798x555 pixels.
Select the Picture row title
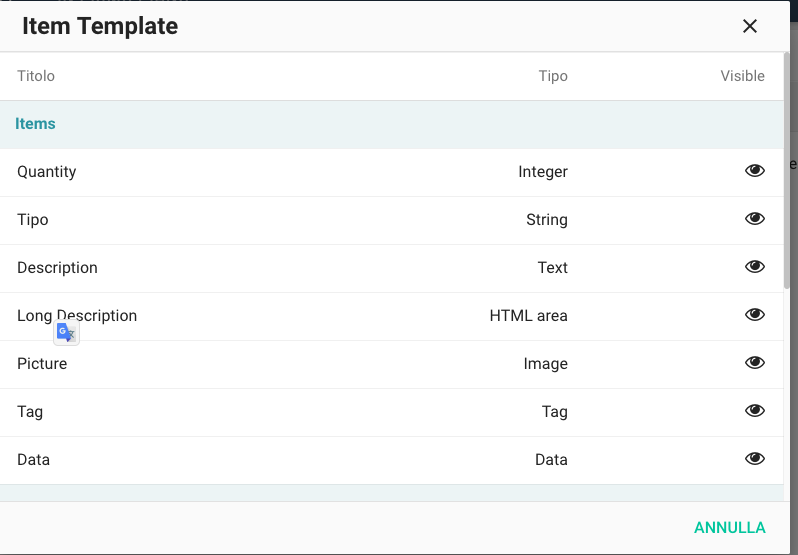click(42, 364)
